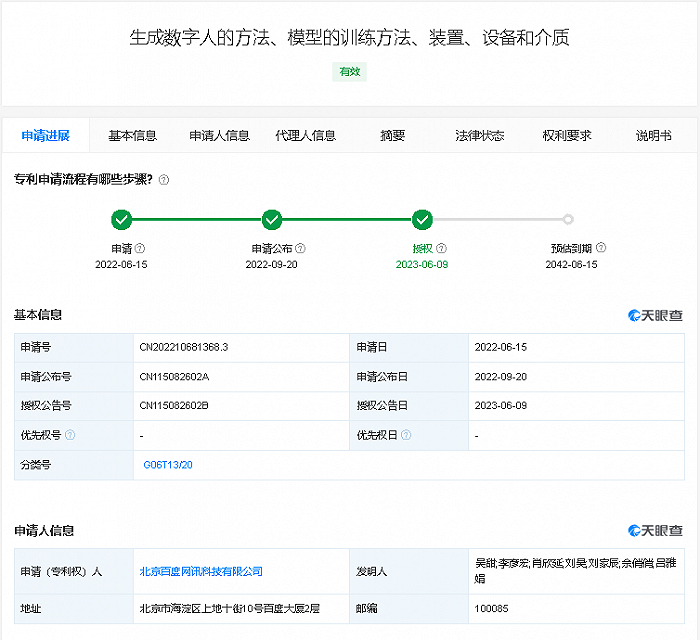Click help icon next to 授权 step
The image size is (700, 640).
tap(441, 248)
